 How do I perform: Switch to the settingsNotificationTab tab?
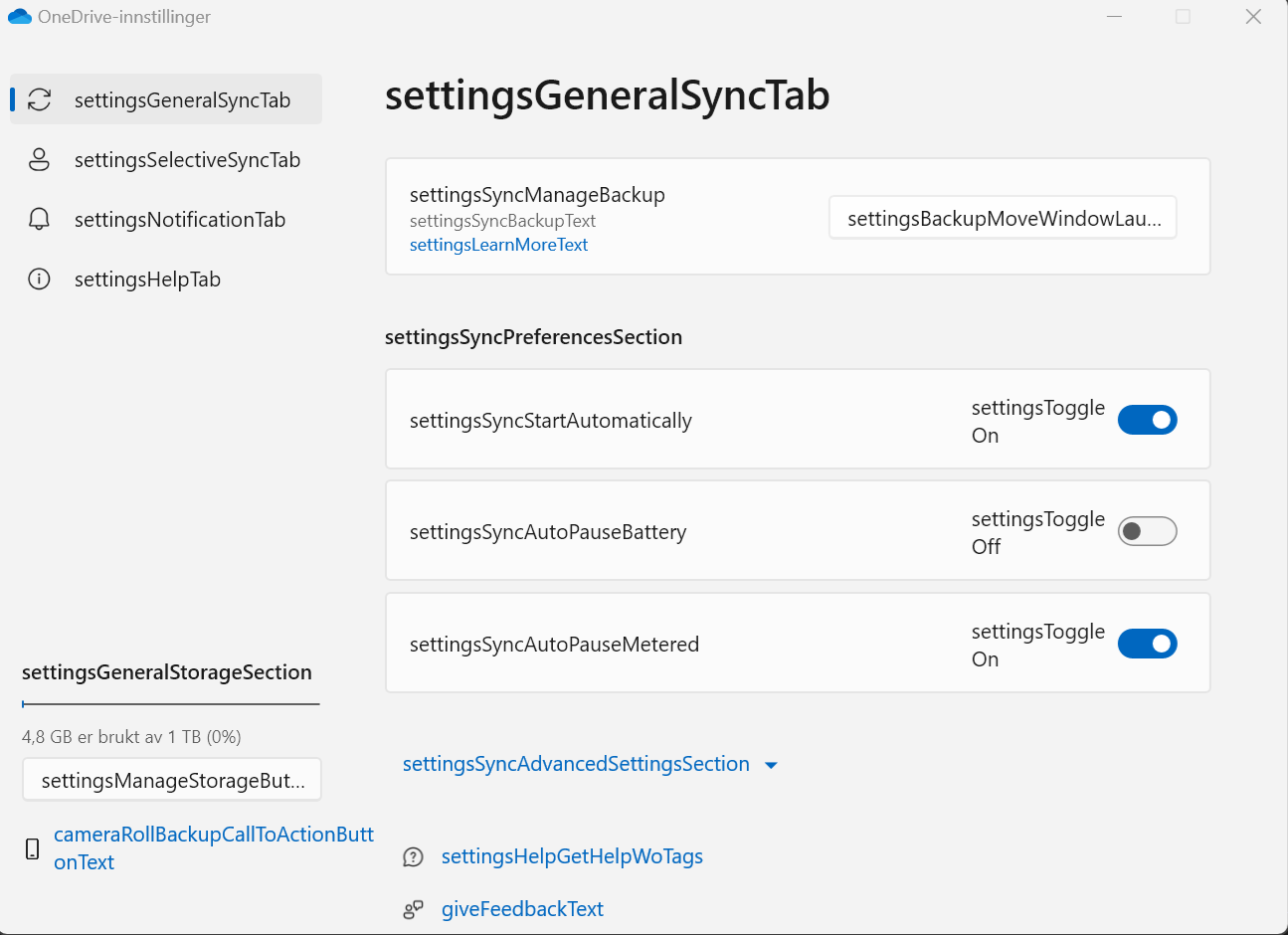pos(179,220)
